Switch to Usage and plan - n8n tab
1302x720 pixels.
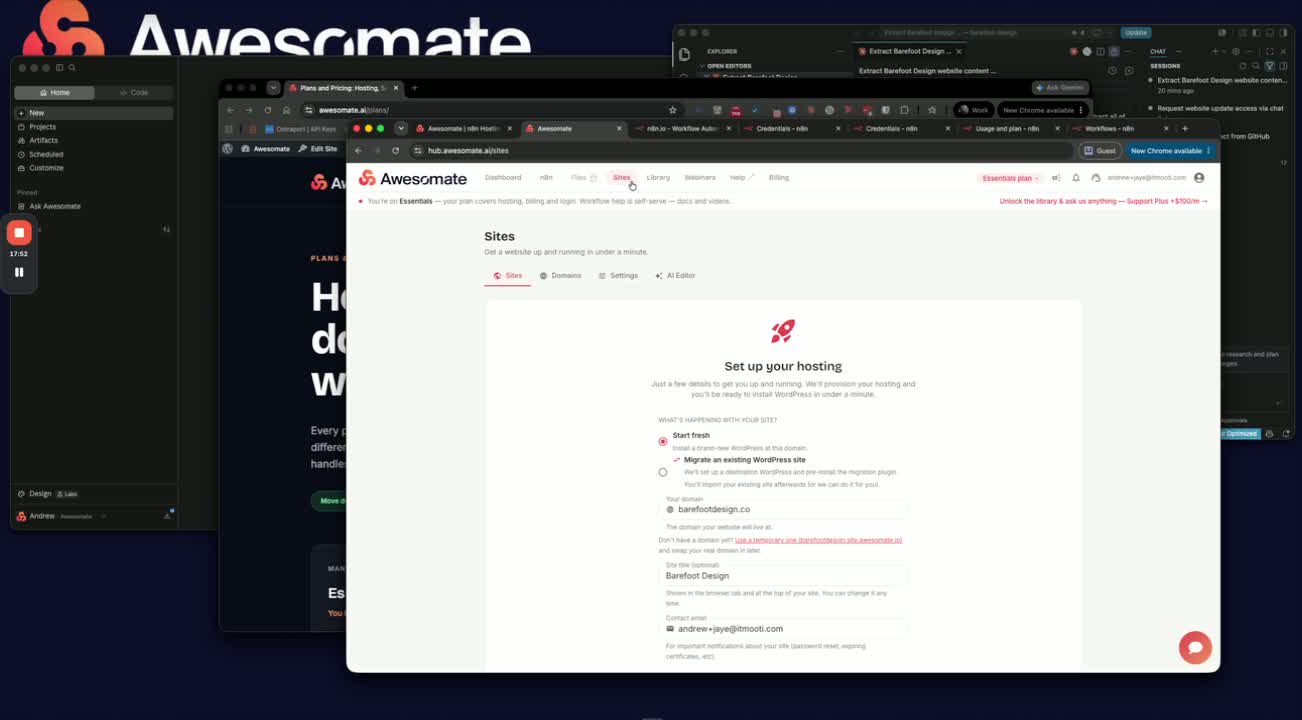coord(1010,129)
